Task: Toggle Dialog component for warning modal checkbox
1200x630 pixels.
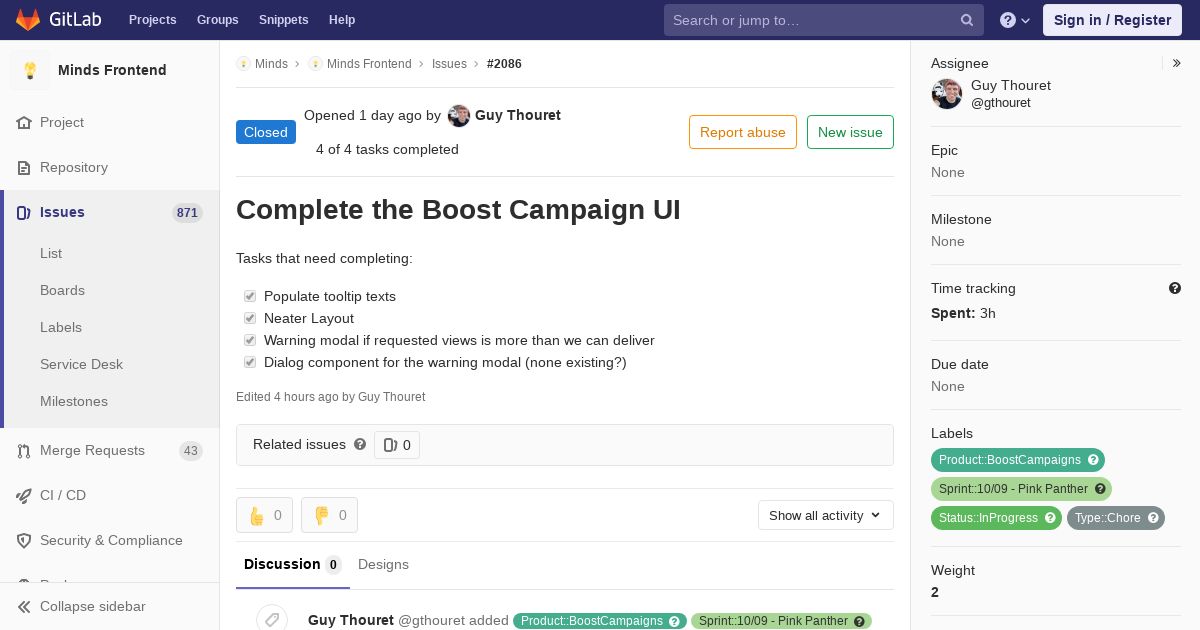Action: 250,362
